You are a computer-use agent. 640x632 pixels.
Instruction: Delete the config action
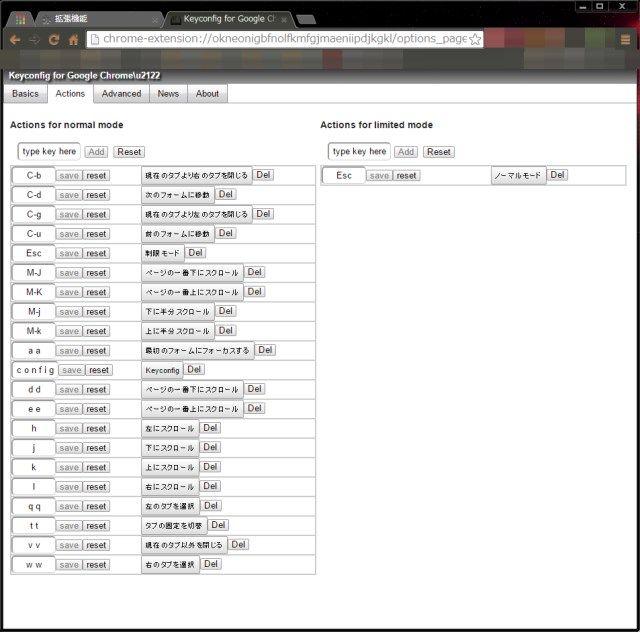click(x=194, y=369)
